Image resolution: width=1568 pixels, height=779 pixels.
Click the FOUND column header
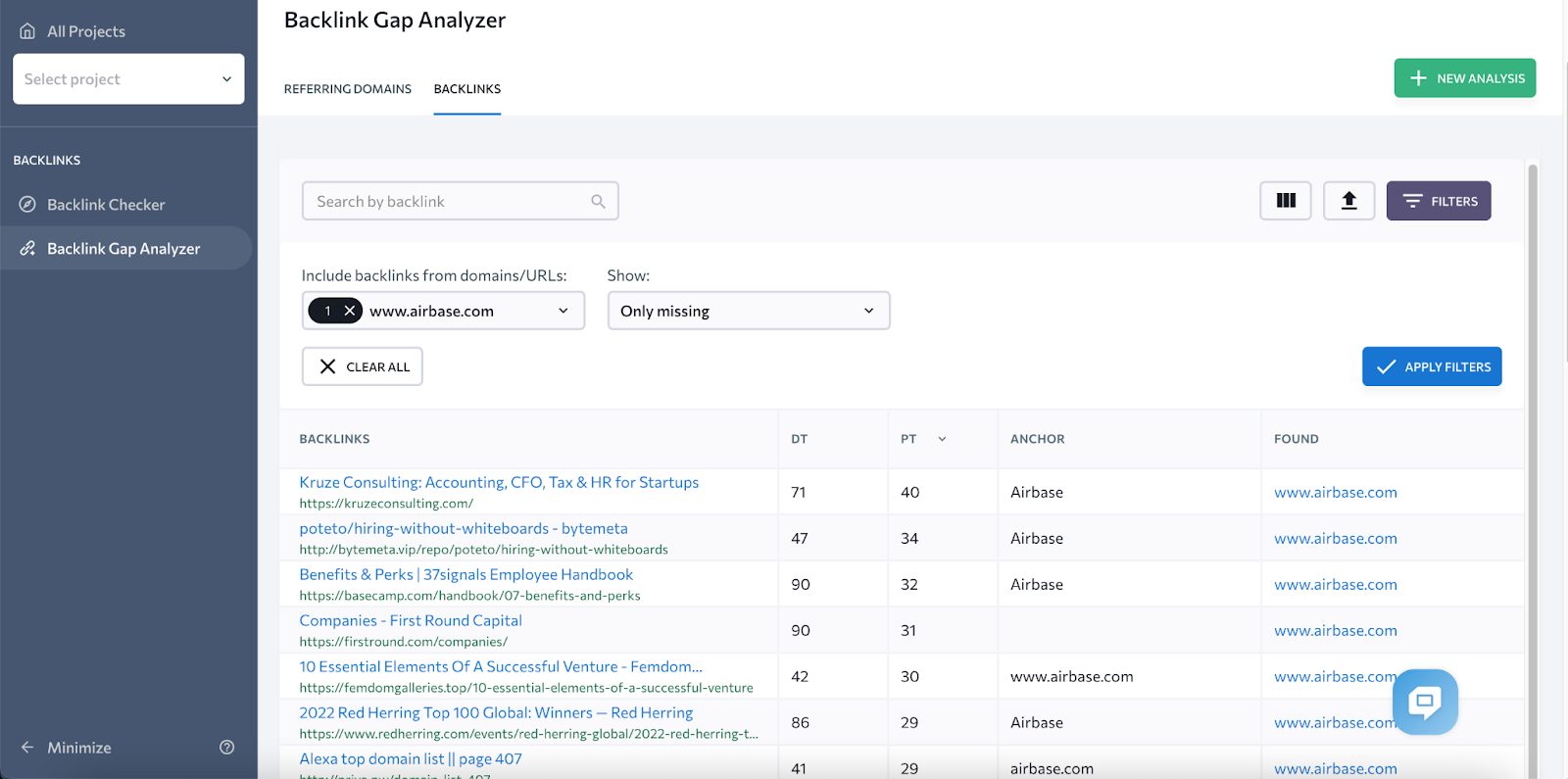(1296, 439)
